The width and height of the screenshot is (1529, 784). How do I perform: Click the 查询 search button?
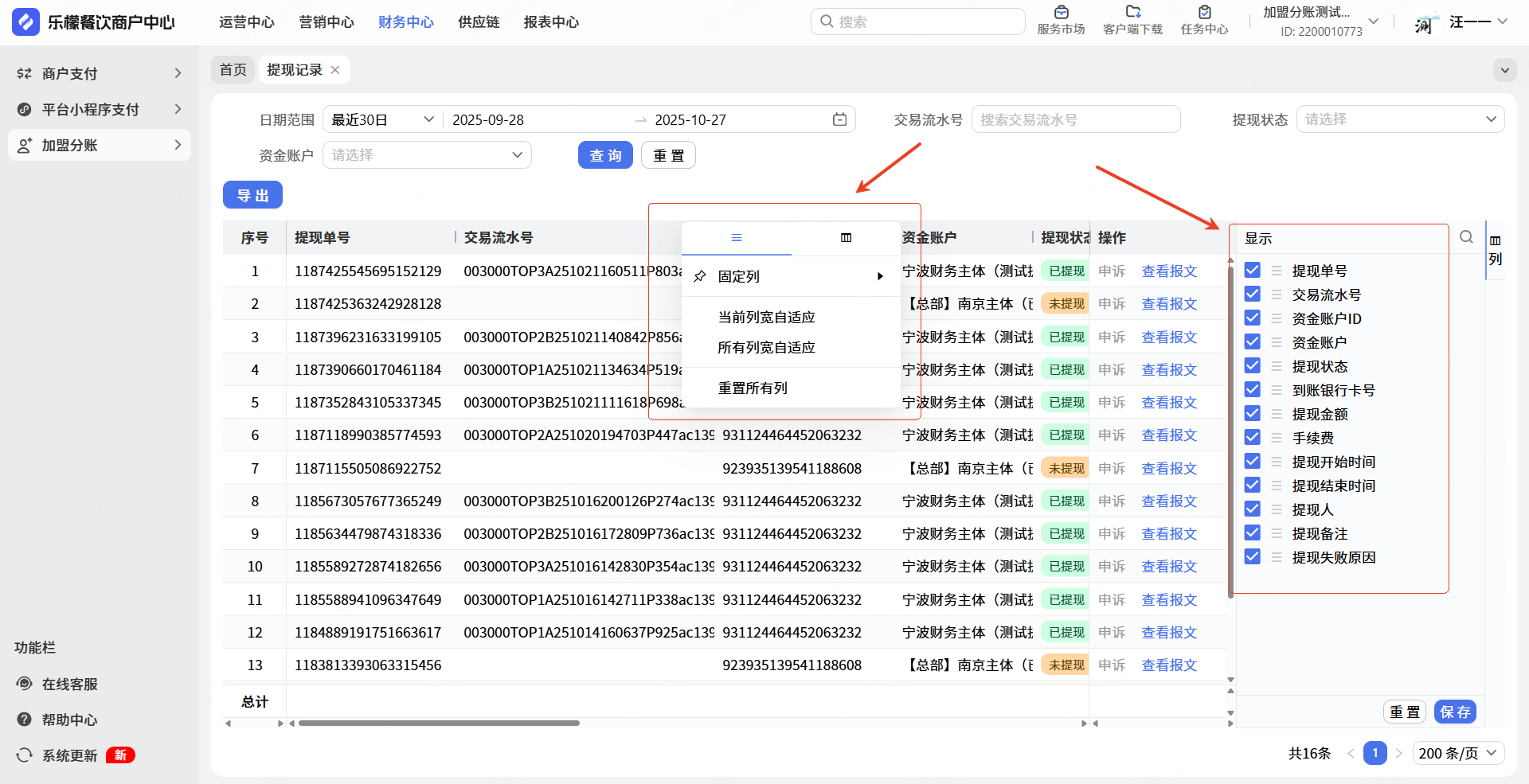[x=605, y=155]
